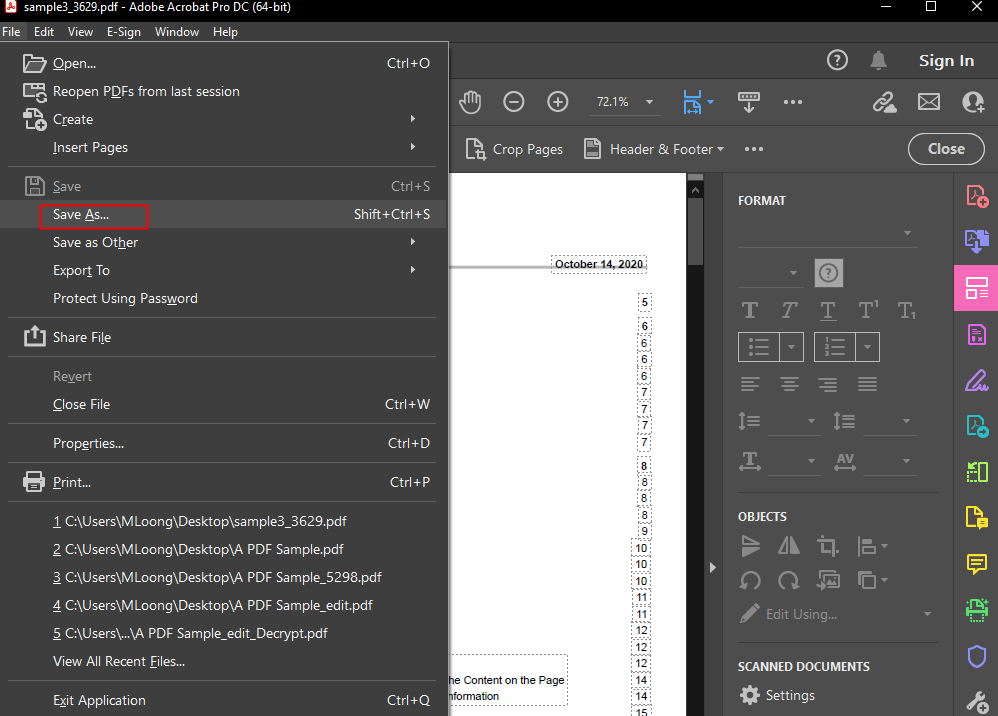Screen dimensions: 998x716
Task: Open the zoom level 72.1% dropdown
Action: 649,102
